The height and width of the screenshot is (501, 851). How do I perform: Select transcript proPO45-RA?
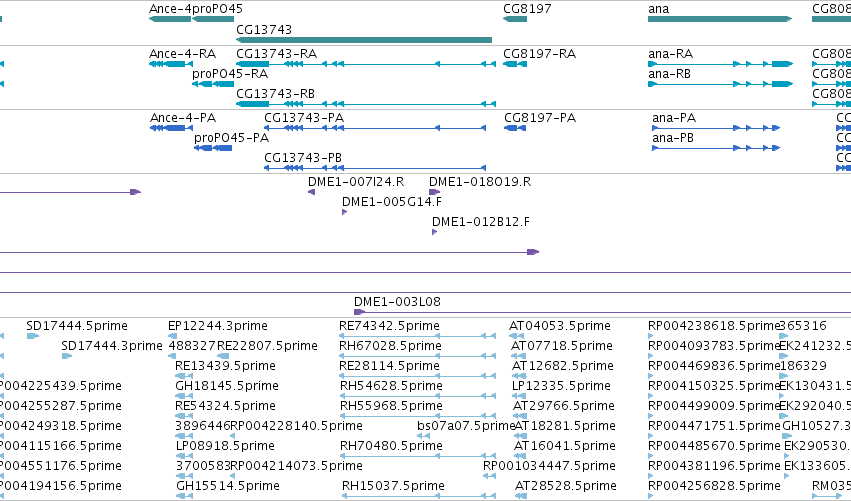point(213,84)
